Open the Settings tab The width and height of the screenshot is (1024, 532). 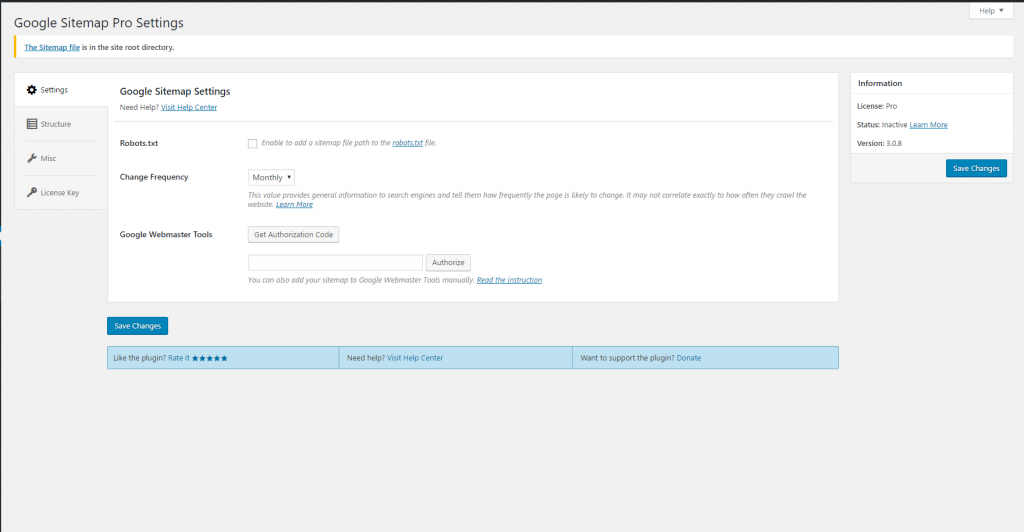61,89
